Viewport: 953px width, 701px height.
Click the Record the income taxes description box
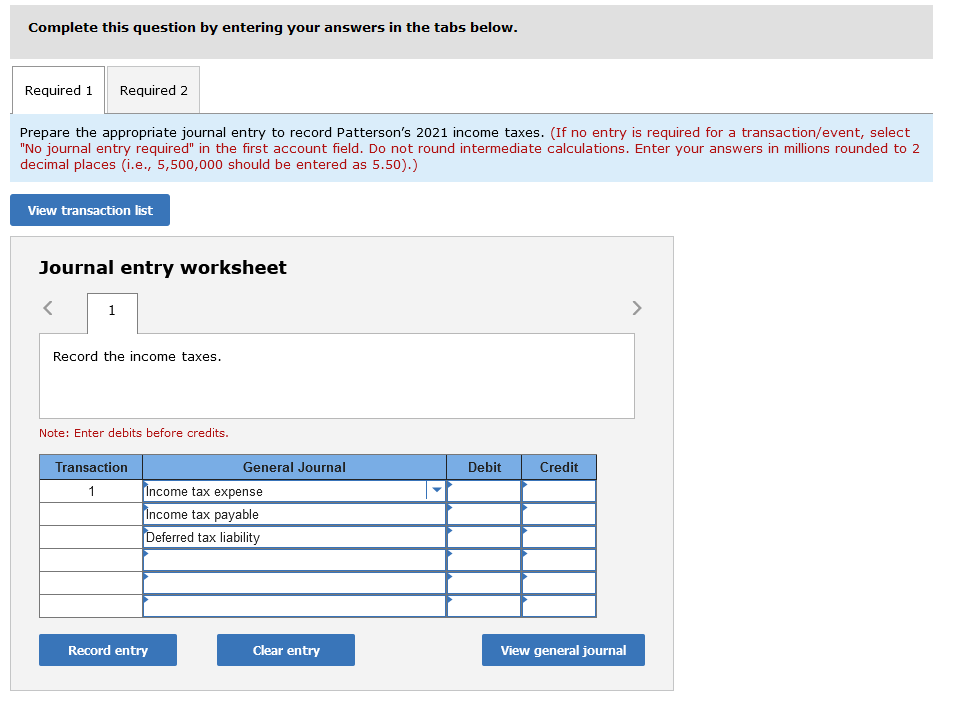(x=335, y=375)
